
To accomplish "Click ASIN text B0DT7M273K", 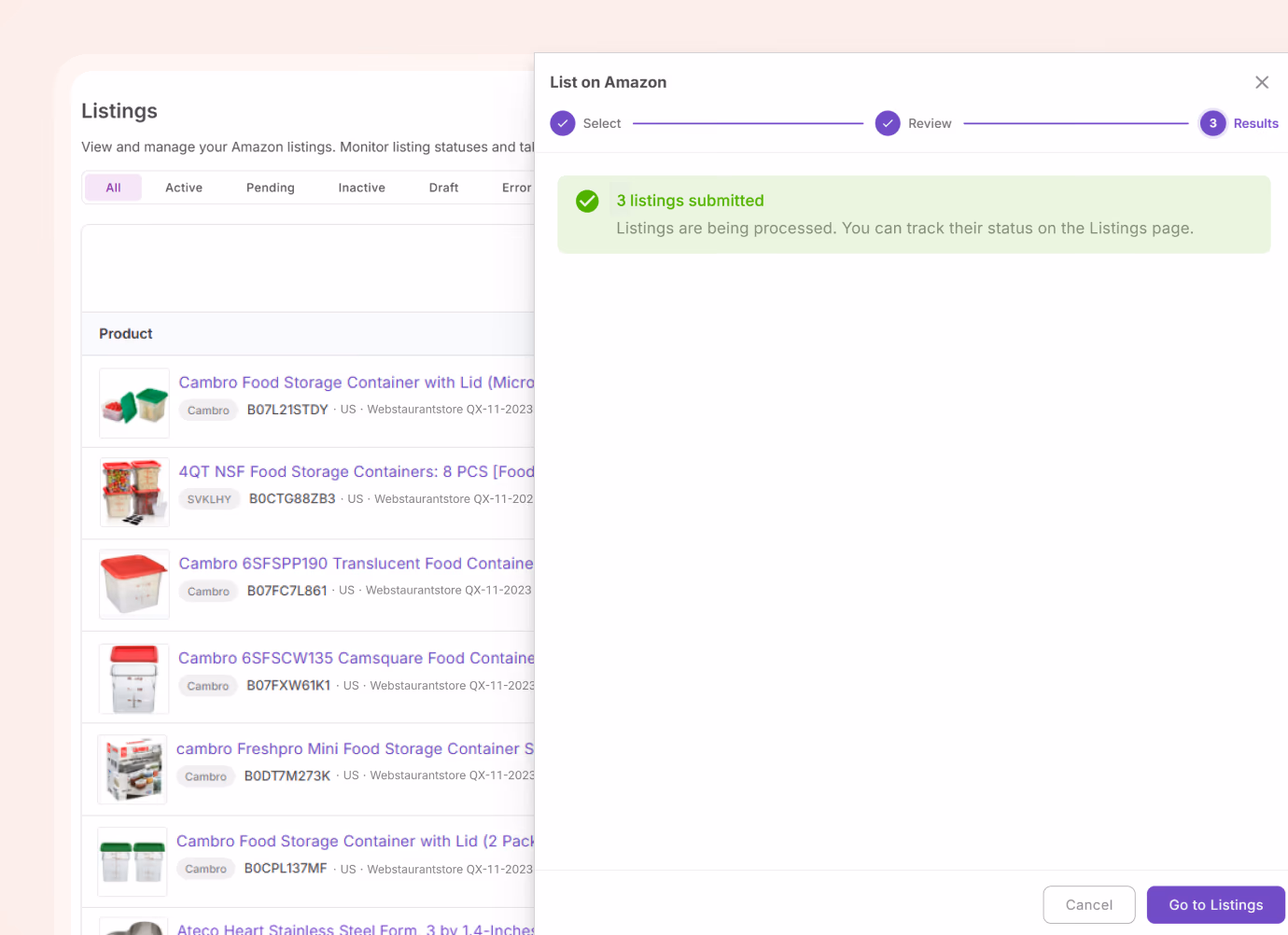I will [287, 776].
